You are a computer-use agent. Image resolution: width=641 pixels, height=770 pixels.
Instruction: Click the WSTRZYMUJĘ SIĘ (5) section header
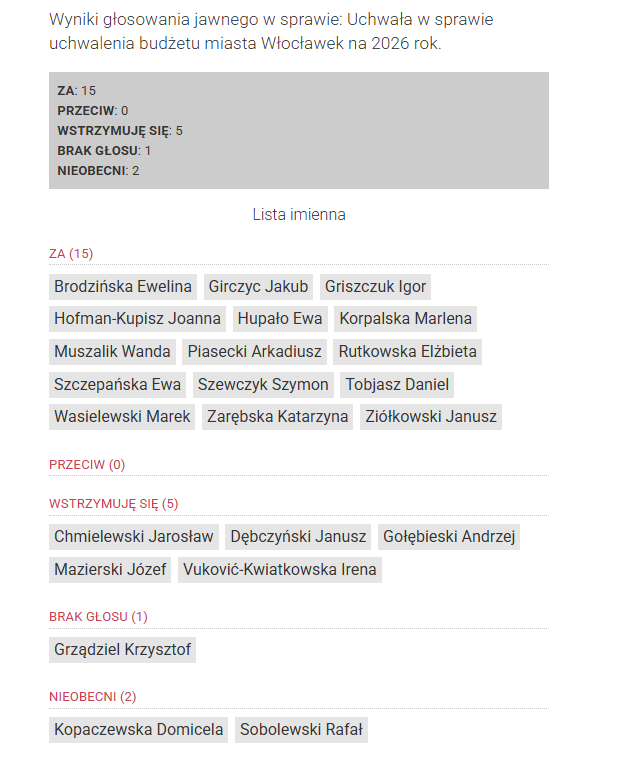[x=114, y=504]
